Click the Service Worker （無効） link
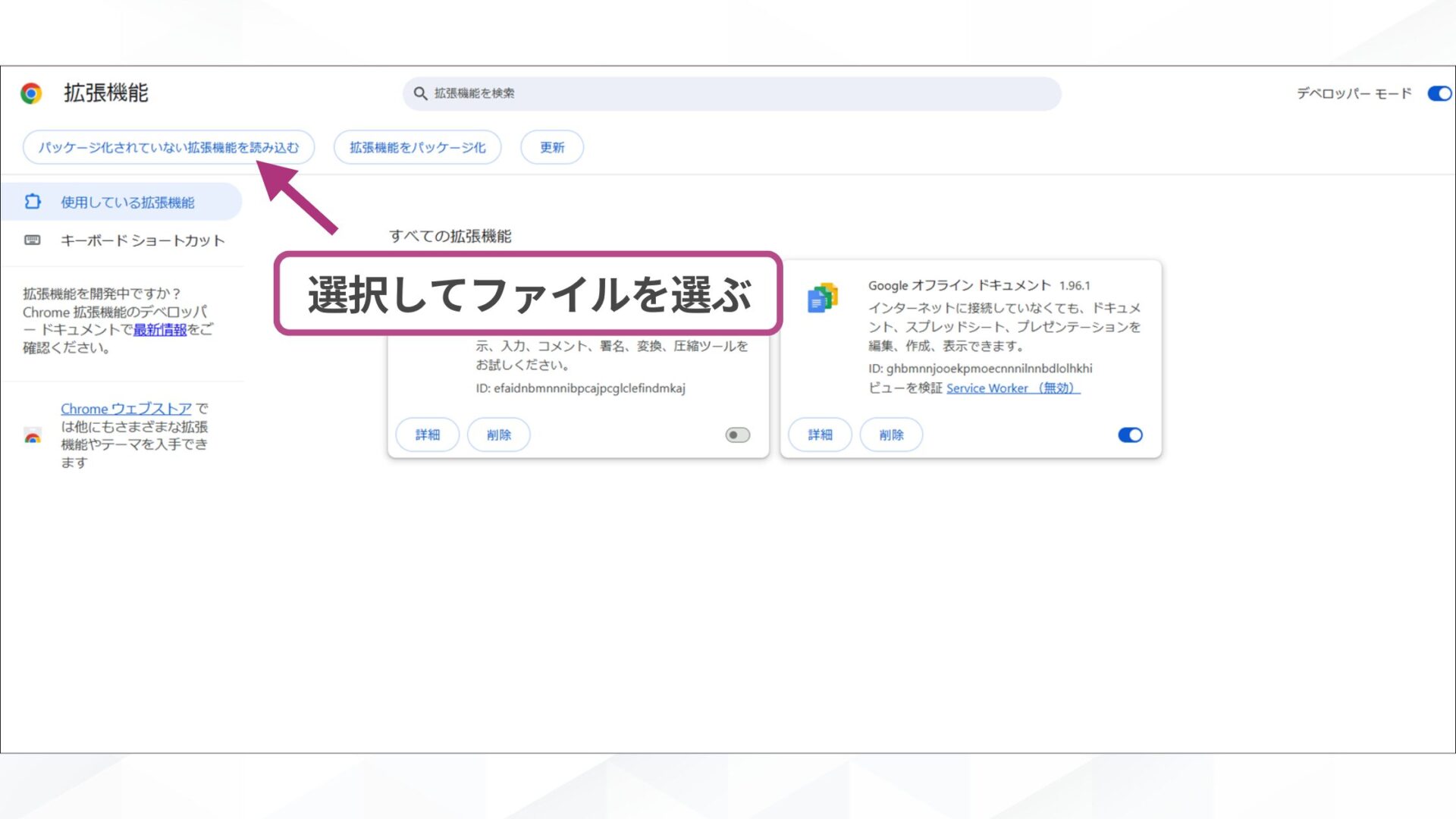This screenshot has width=1456, height=819. (1012, 388)
